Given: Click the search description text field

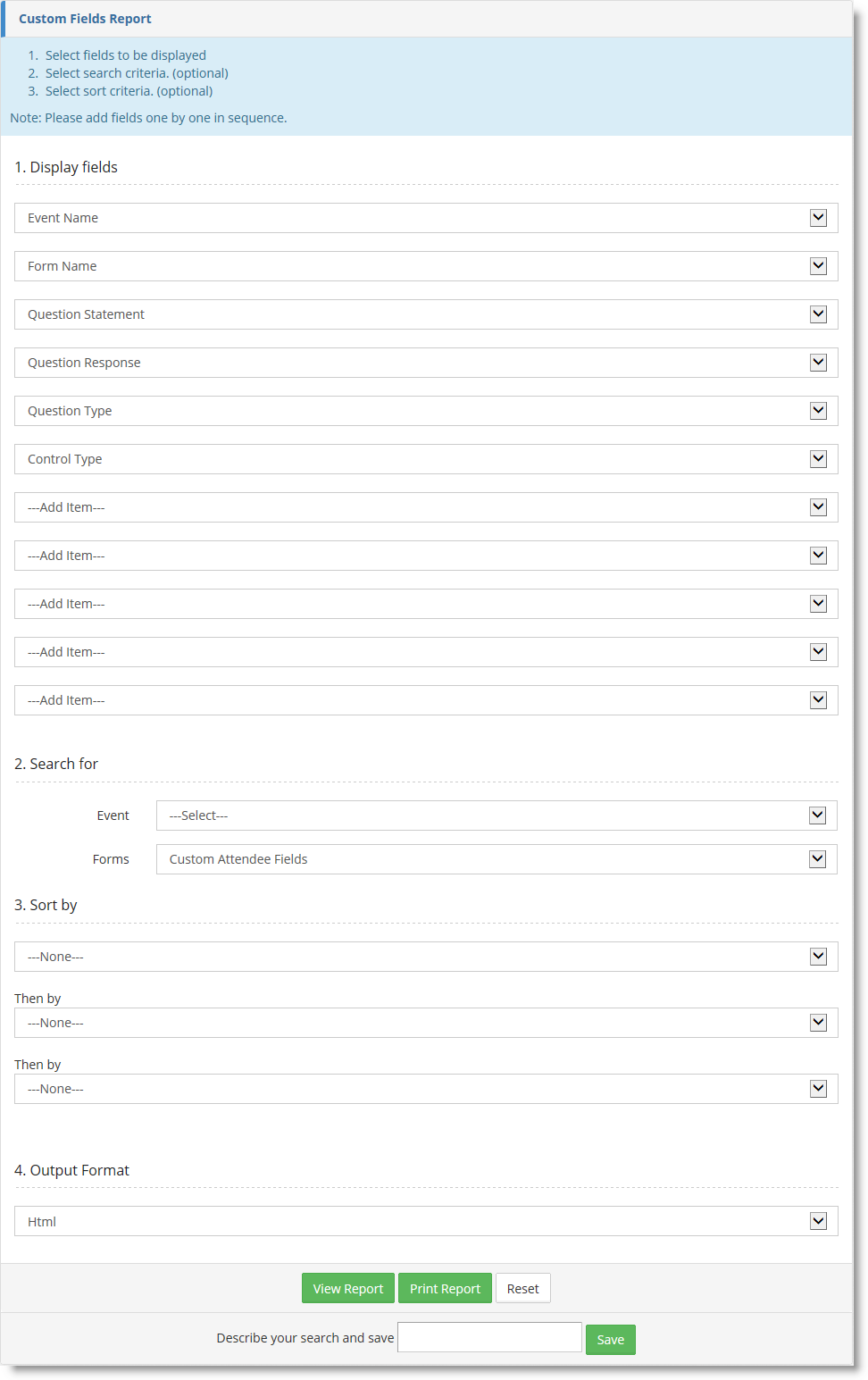Looking at the screenshot, I should [489, 1337].
